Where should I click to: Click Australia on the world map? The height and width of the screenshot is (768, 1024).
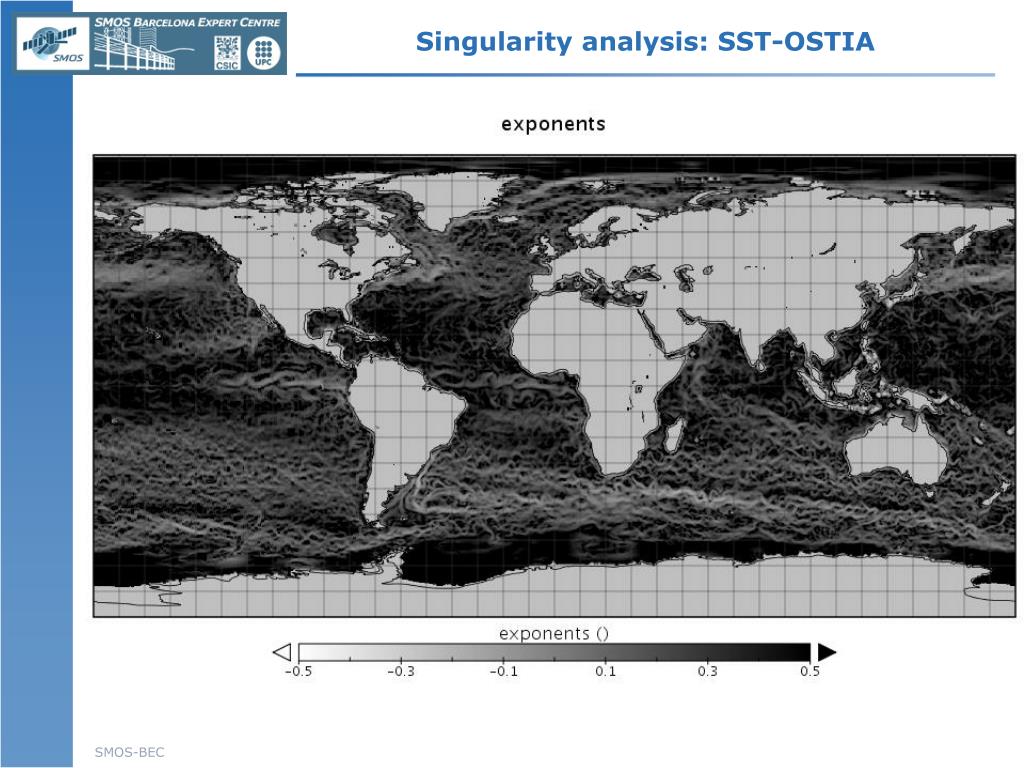pyautogui.click(x=896, y=449)
